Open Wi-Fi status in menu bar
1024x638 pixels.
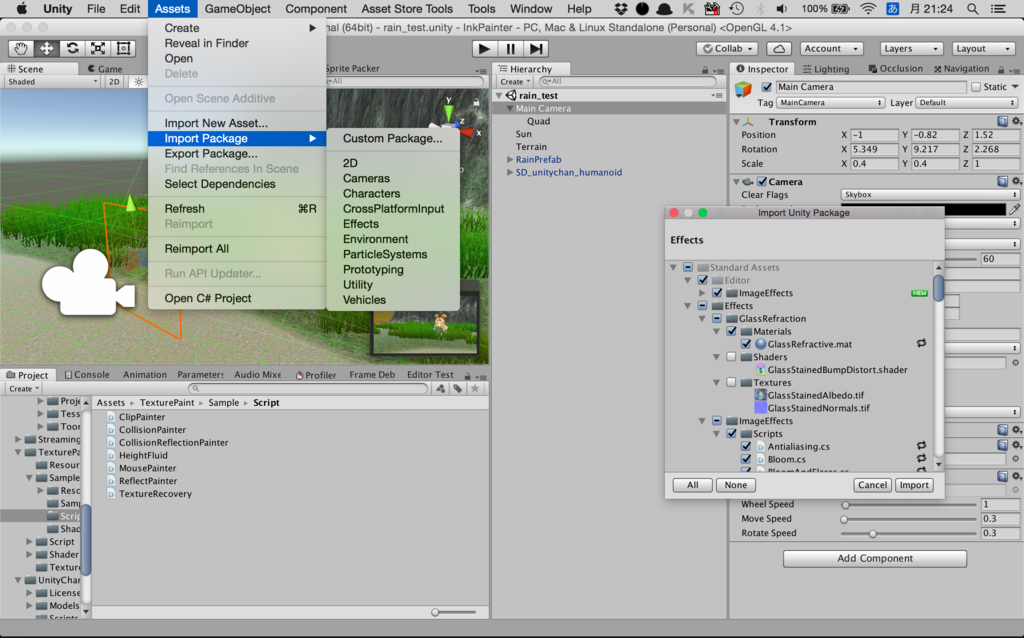(x=868, y=9)
